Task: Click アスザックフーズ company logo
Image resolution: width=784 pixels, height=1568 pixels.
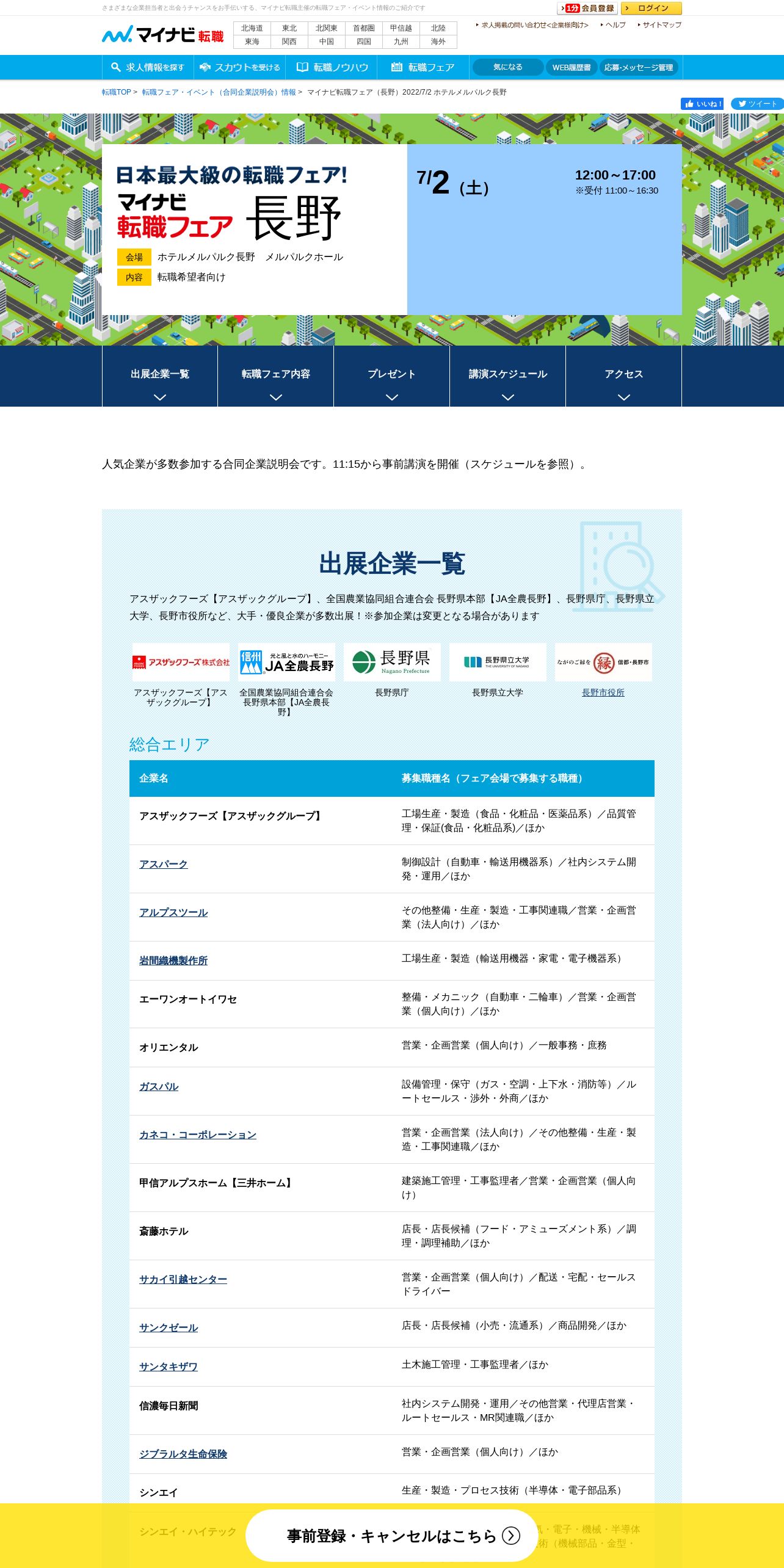Action: [181, 662]
